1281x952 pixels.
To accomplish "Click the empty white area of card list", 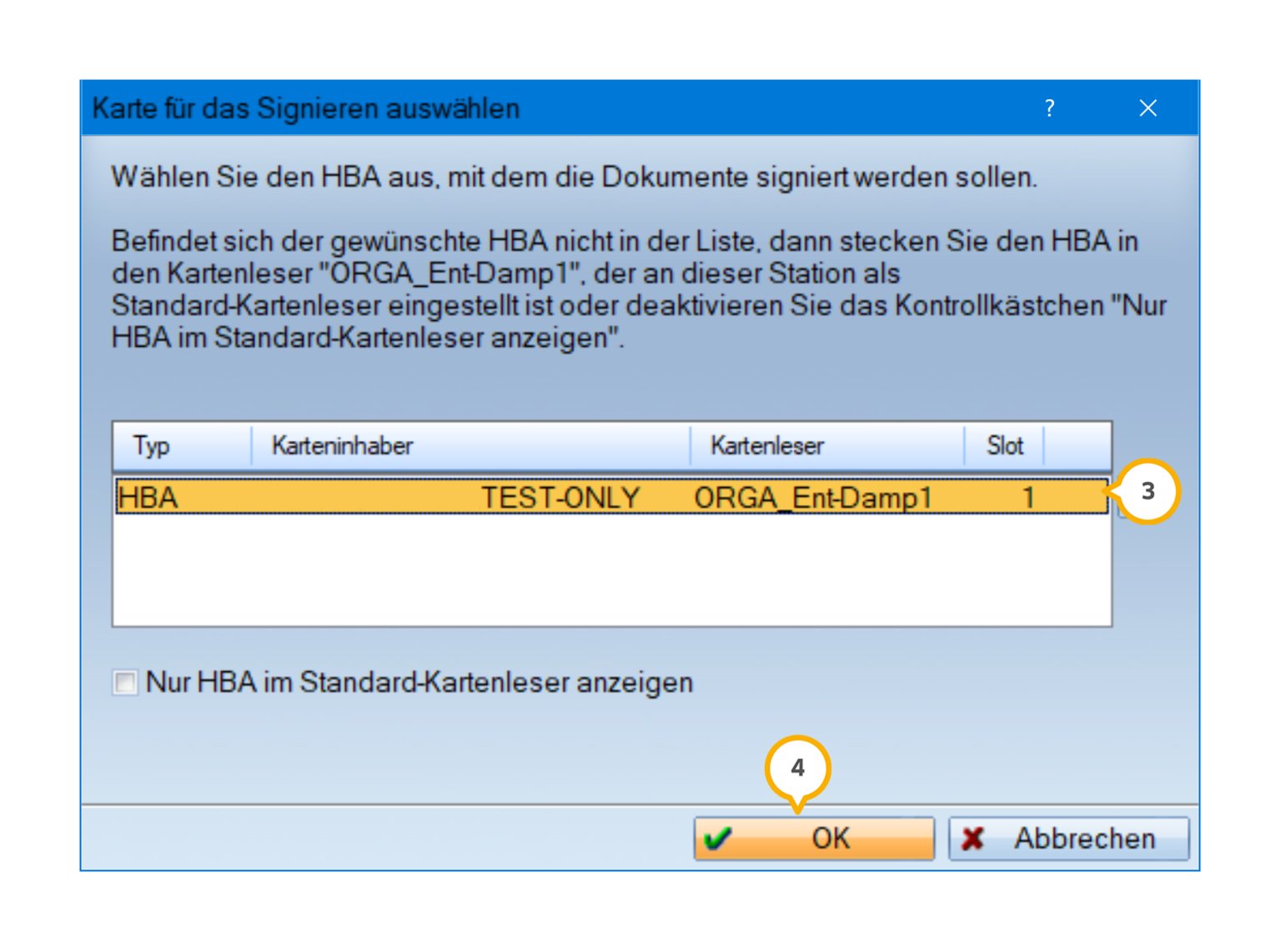I will (612, 569).
